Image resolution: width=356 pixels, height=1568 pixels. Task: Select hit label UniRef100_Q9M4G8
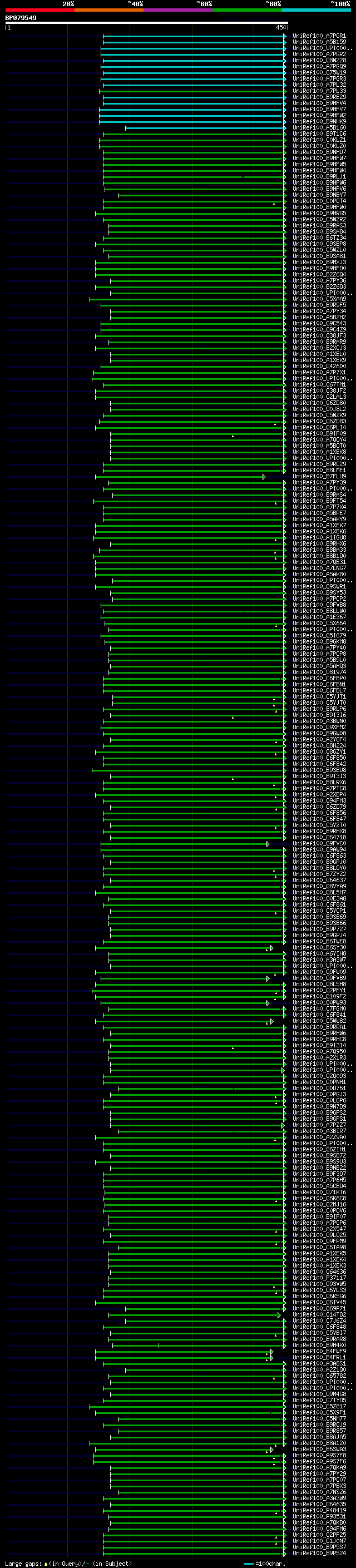[319, 1394]
